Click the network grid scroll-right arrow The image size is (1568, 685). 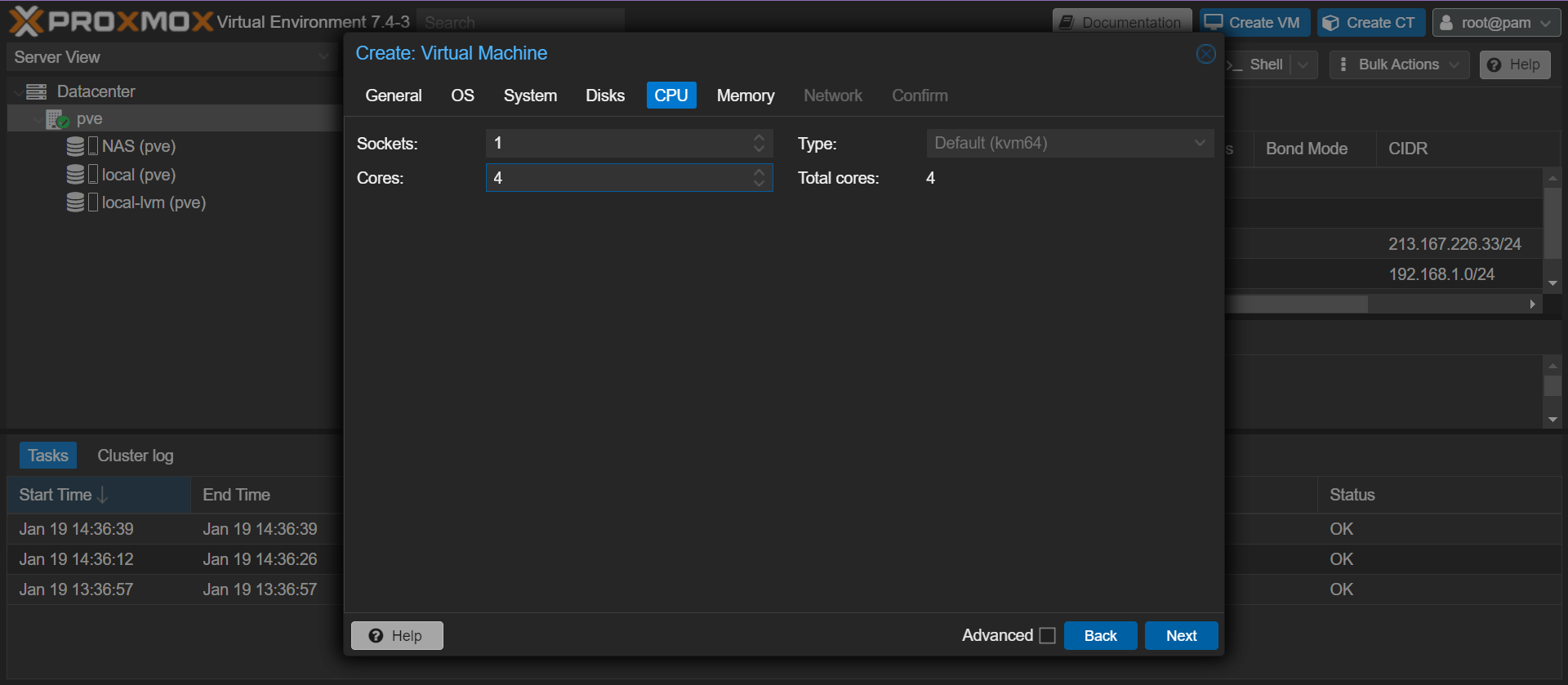coord(1533,304)
